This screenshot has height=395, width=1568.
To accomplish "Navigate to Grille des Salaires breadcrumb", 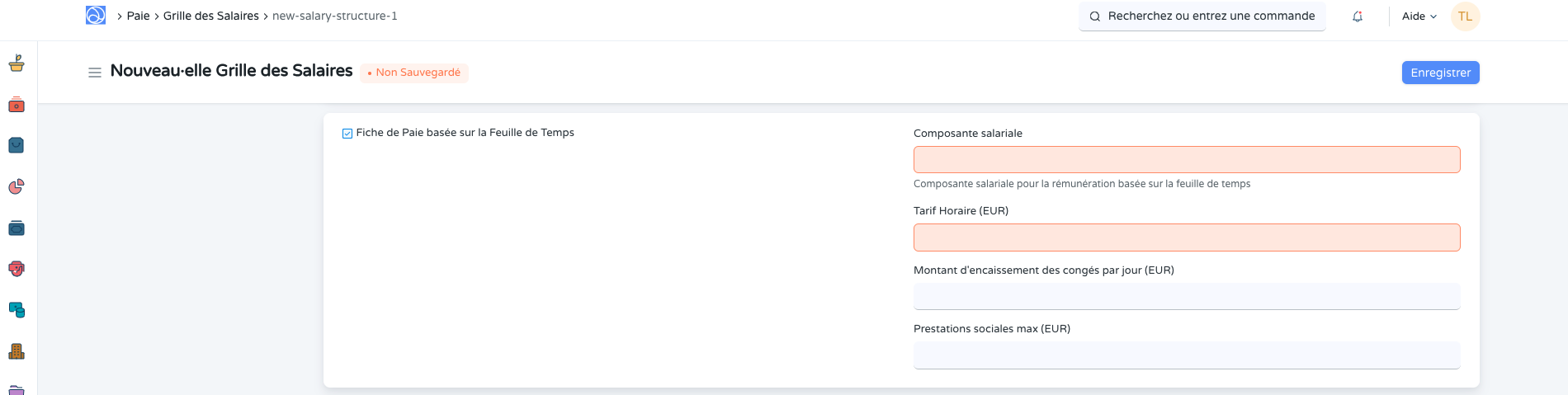I will pos(211,16).
